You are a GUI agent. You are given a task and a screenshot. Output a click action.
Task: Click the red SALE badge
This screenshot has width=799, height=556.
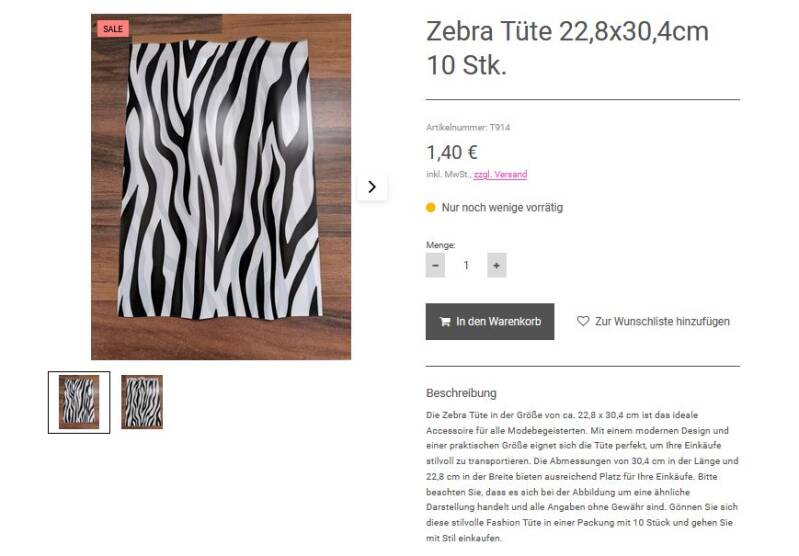click(x=113, y=29)
